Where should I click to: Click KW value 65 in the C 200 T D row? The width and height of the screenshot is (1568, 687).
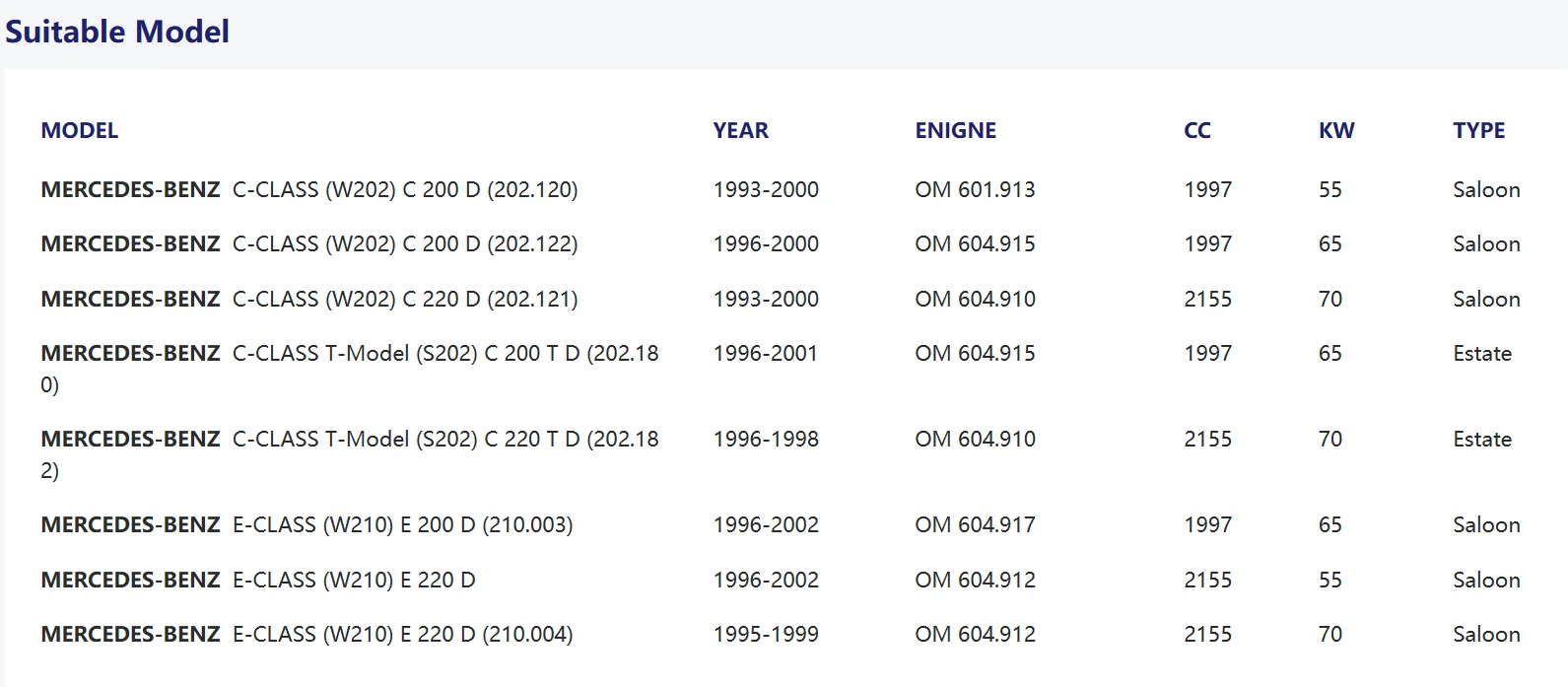(x=1330, y=353)
